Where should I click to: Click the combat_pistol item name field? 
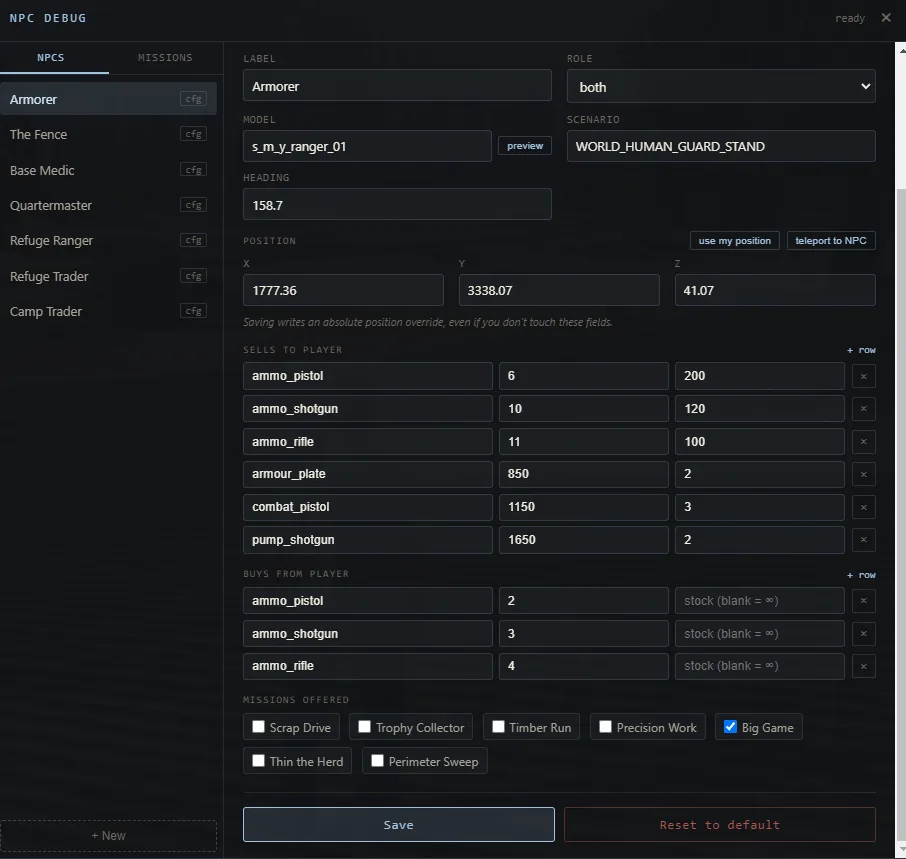tap(367, 507)
